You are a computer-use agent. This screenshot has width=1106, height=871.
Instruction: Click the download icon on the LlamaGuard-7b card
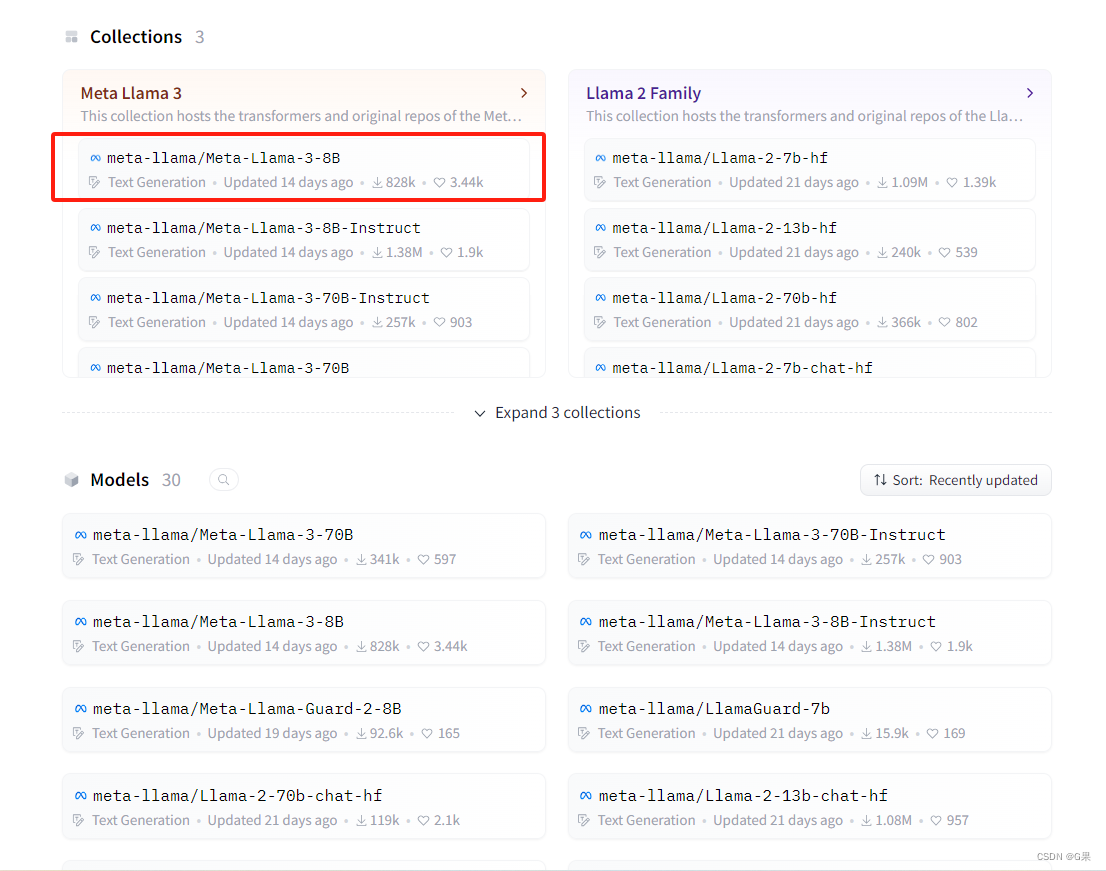(x=866, y=733)
